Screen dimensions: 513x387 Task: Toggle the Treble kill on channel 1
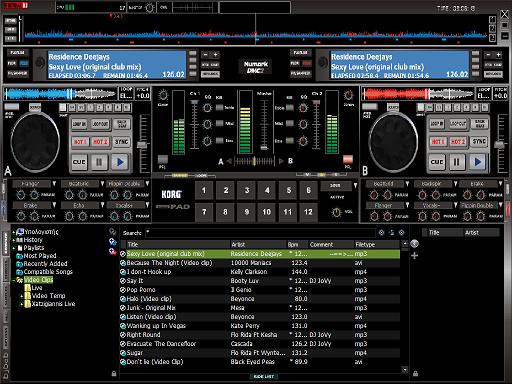tap(219, 108)
